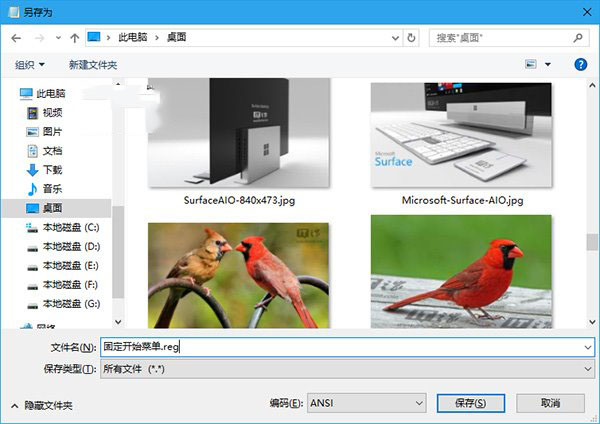Select 桌面 in the address path
The height and width of the screenshot is (424, 600).
coord(176,37)
